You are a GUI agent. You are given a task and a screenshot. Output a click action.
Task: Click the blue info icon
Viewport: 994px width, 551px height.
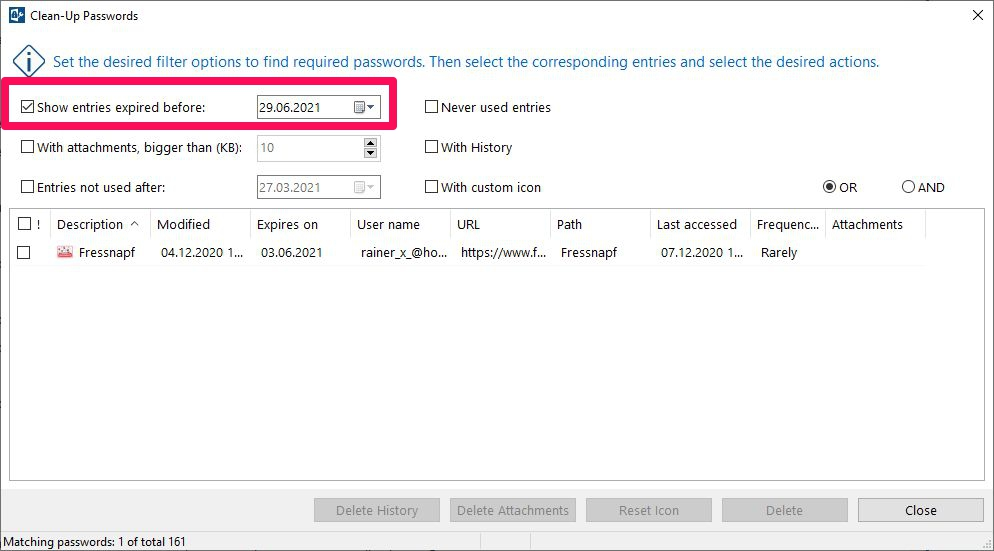pos(29,62)
